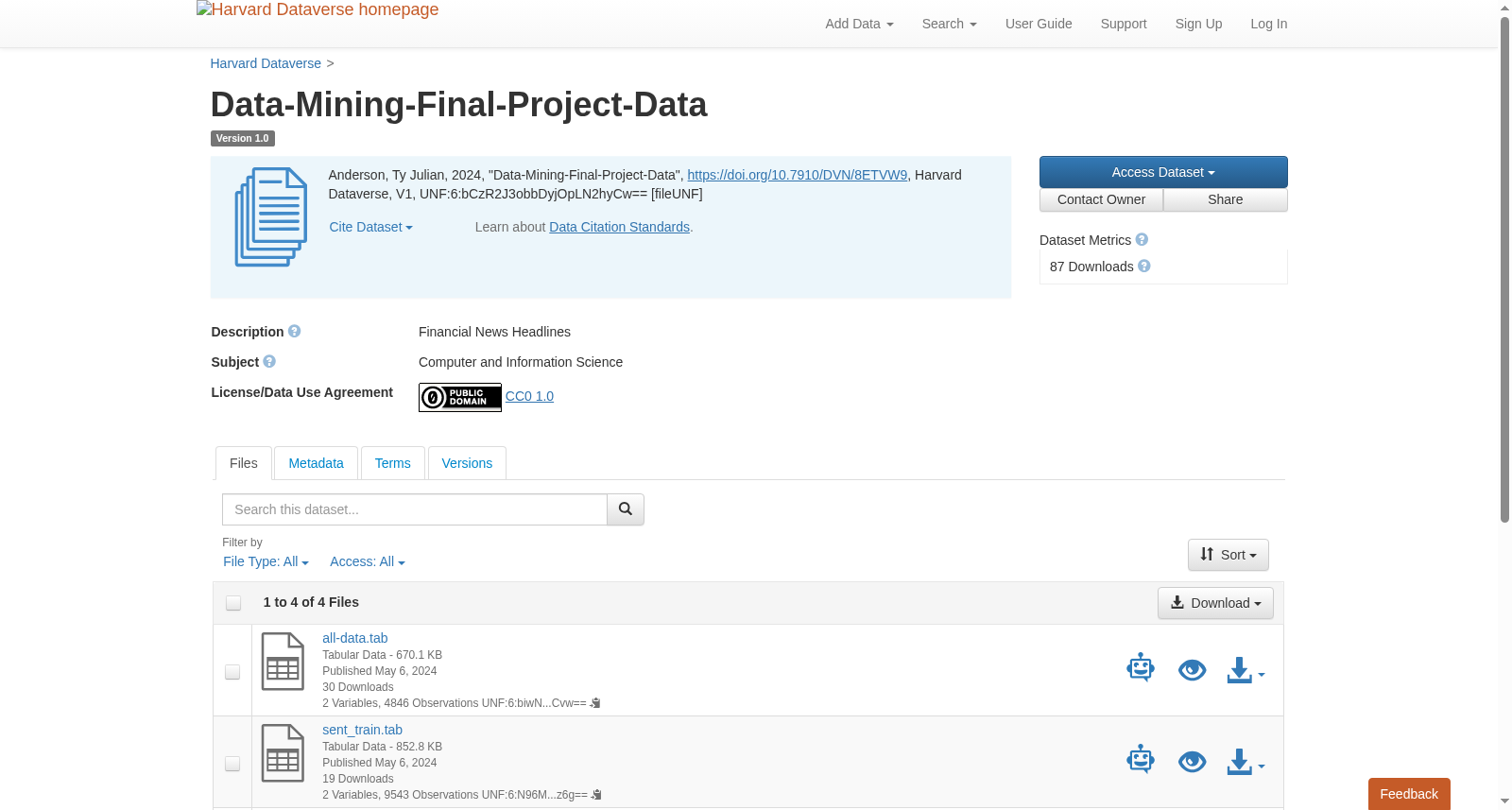Tick the checkbox for all-data.tab
Screen dimensions: 1512x810
232,672
